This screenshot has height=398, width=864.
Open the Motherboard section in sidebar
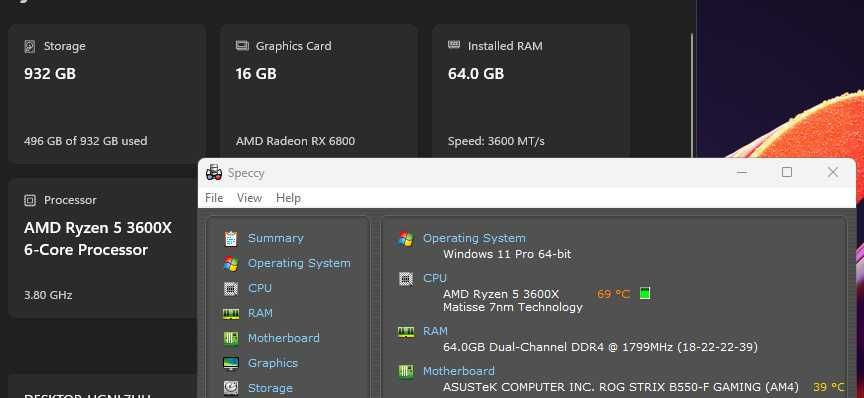pyautogui.click(x=283, y=338)
